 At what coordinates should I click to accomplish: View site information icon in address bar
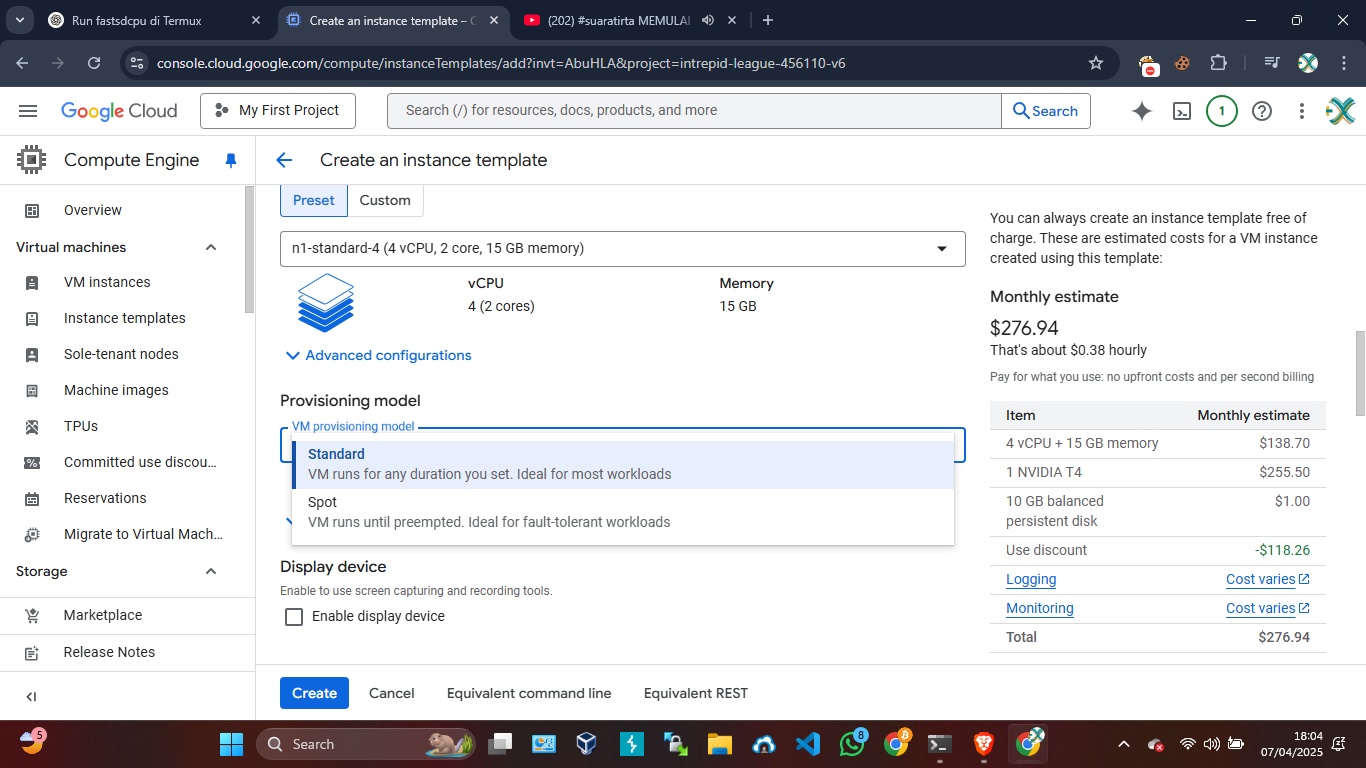pyautogui.click(x=137, y=63)
